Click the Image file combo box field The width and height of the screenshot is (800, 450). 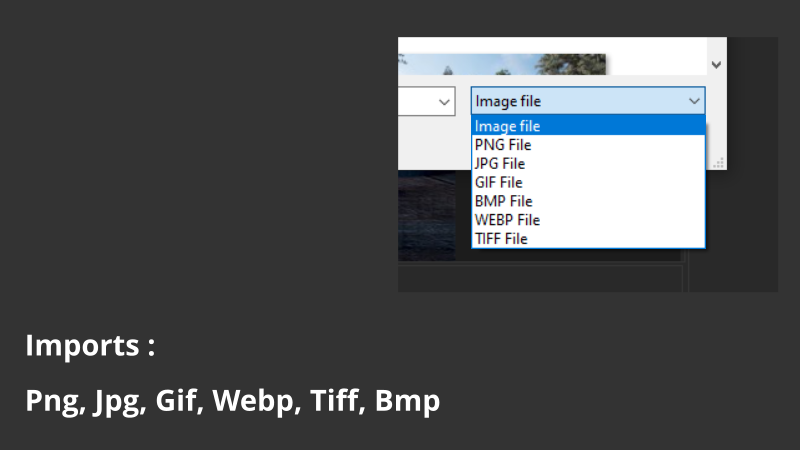point(588,101)
